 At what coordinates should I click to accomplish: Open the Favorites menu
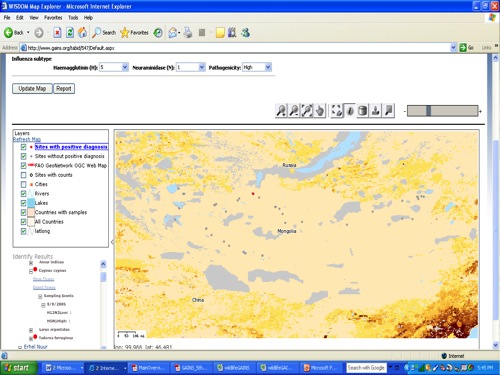click(53, 18)
